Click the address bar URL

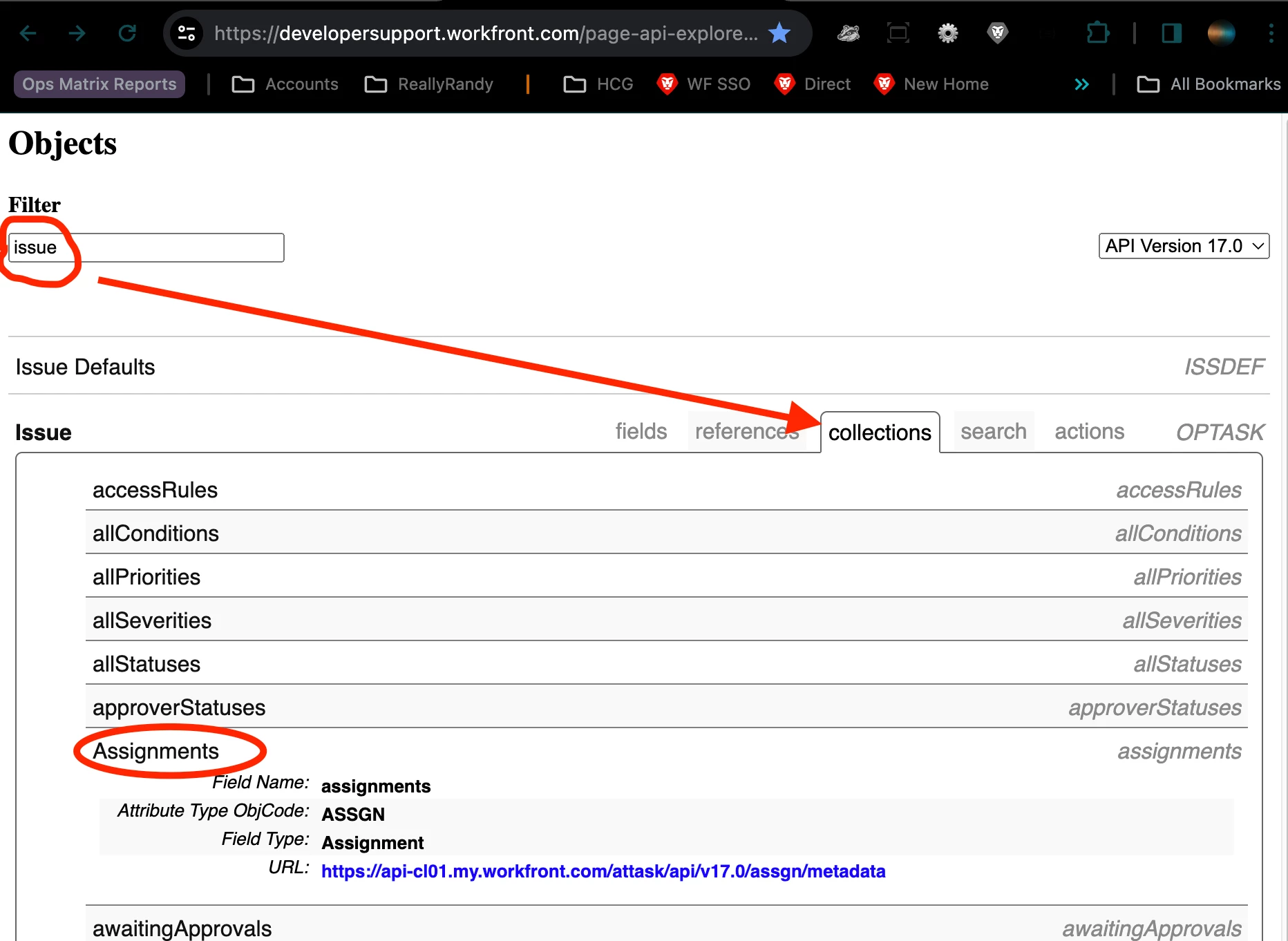pyautogui.click(x=486, y=32)
